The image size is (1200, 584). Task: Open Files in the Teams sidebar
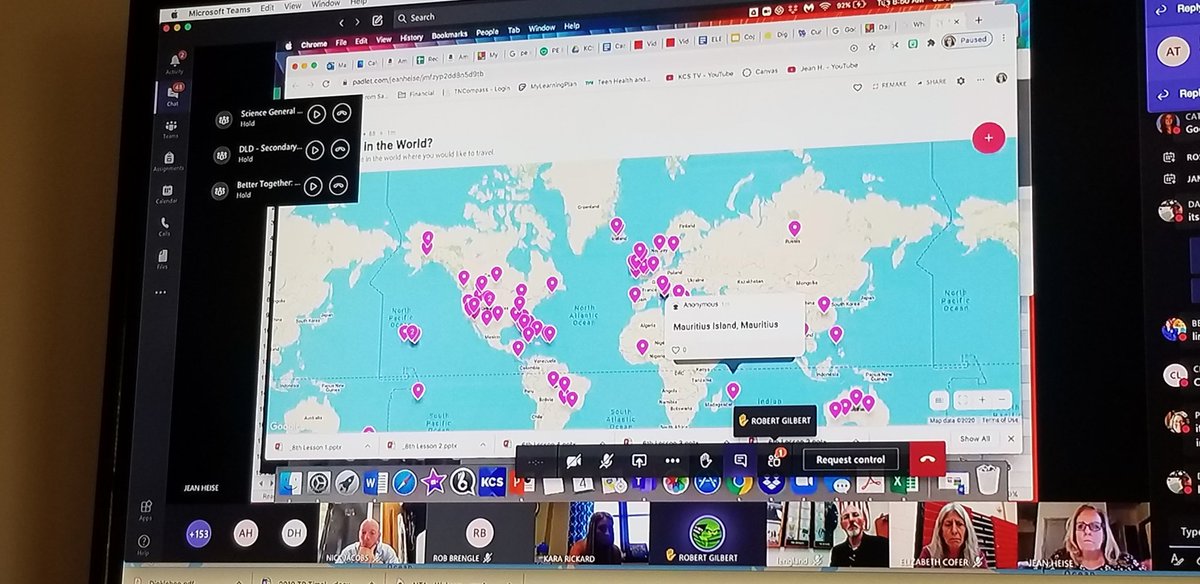coord(162,259)
